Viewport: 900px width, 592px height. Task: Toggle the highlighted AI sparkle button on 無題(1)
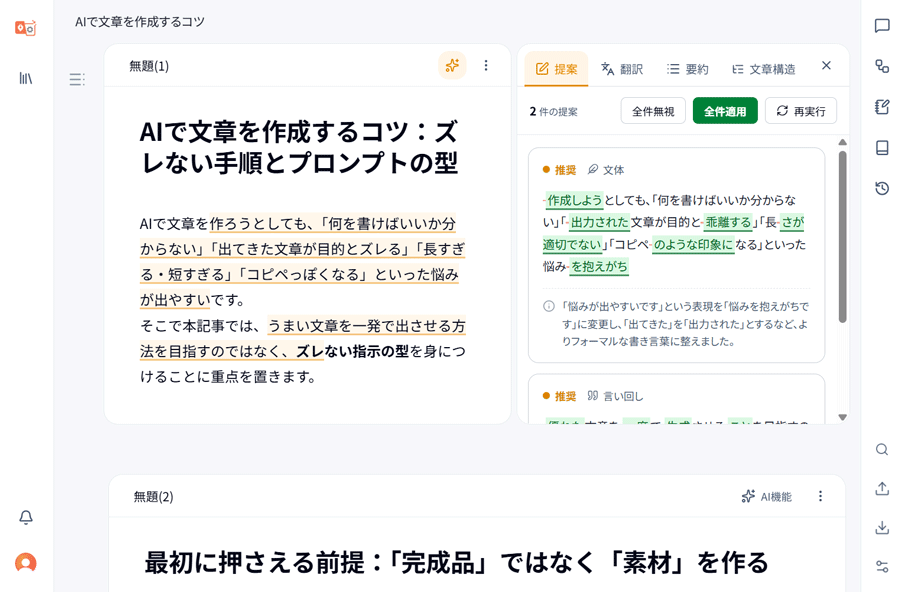point(452,65)
